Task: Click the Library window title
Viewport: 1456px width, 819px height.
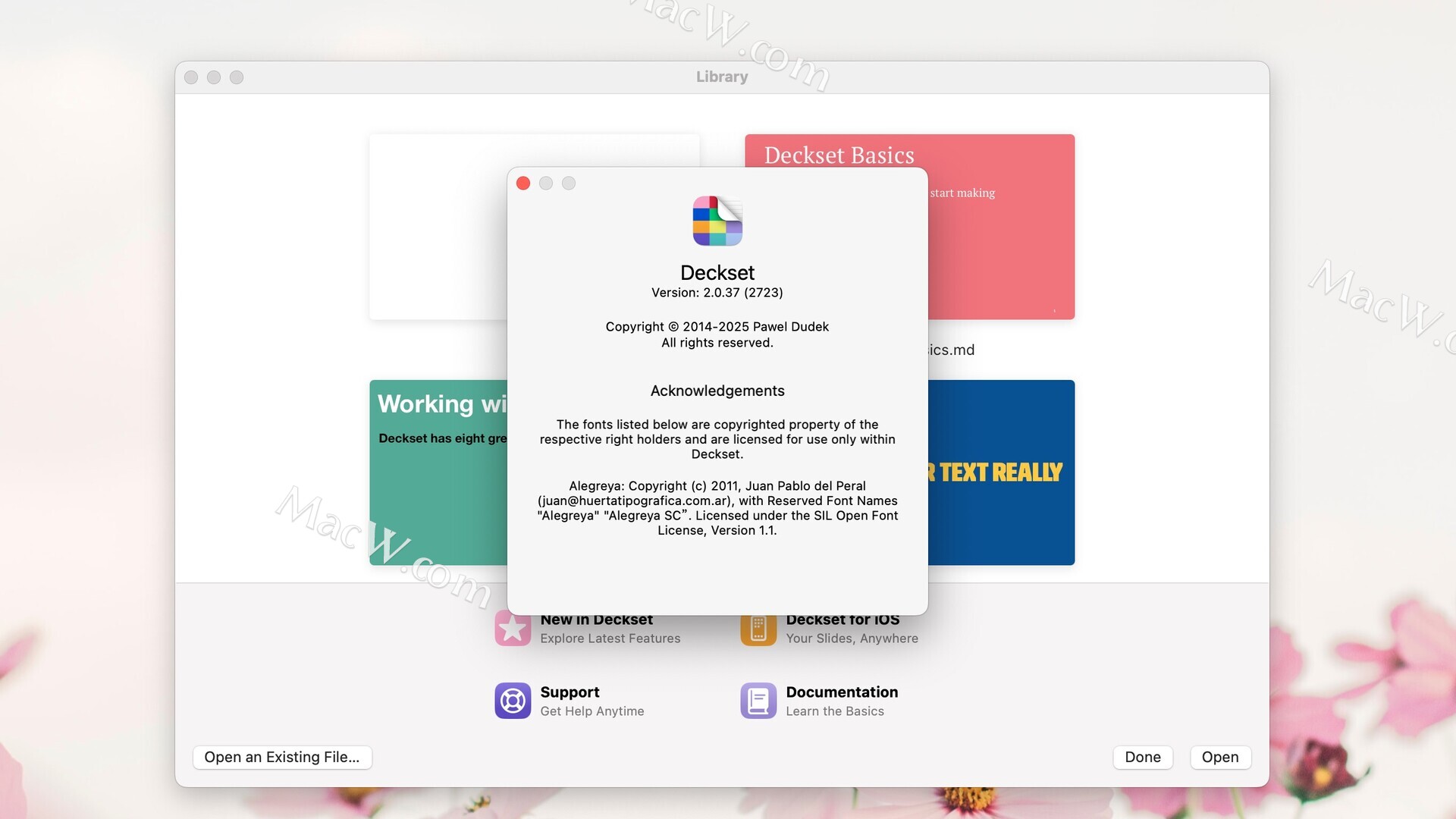Action: click(722, 77)
